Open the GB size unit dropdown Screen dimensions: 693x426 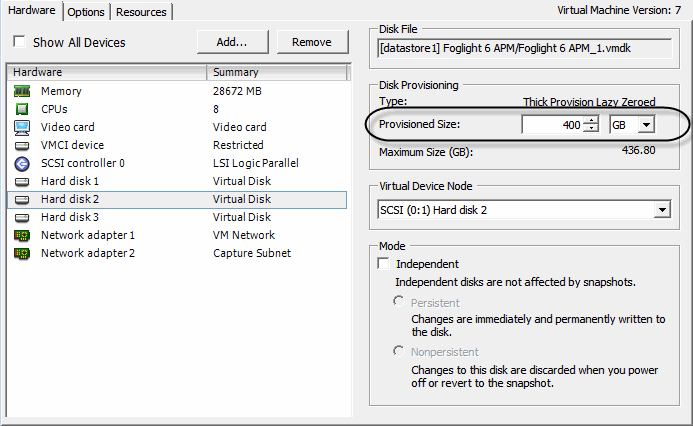point(645,125)
